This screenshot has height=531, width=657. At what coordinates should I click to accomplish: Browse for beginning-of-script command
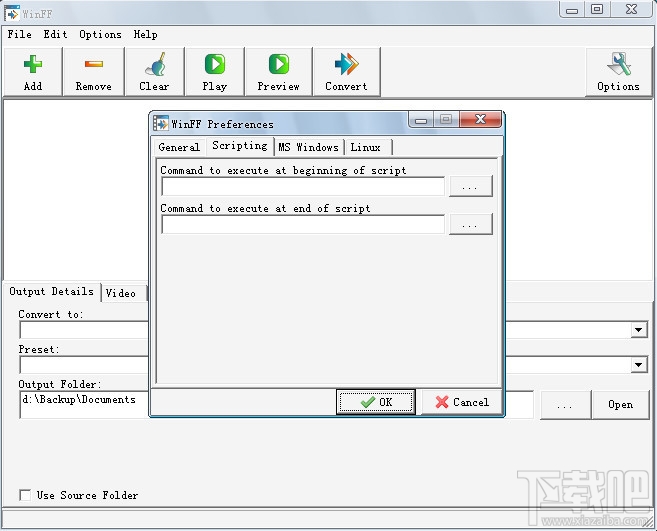[x=471, y=186]
